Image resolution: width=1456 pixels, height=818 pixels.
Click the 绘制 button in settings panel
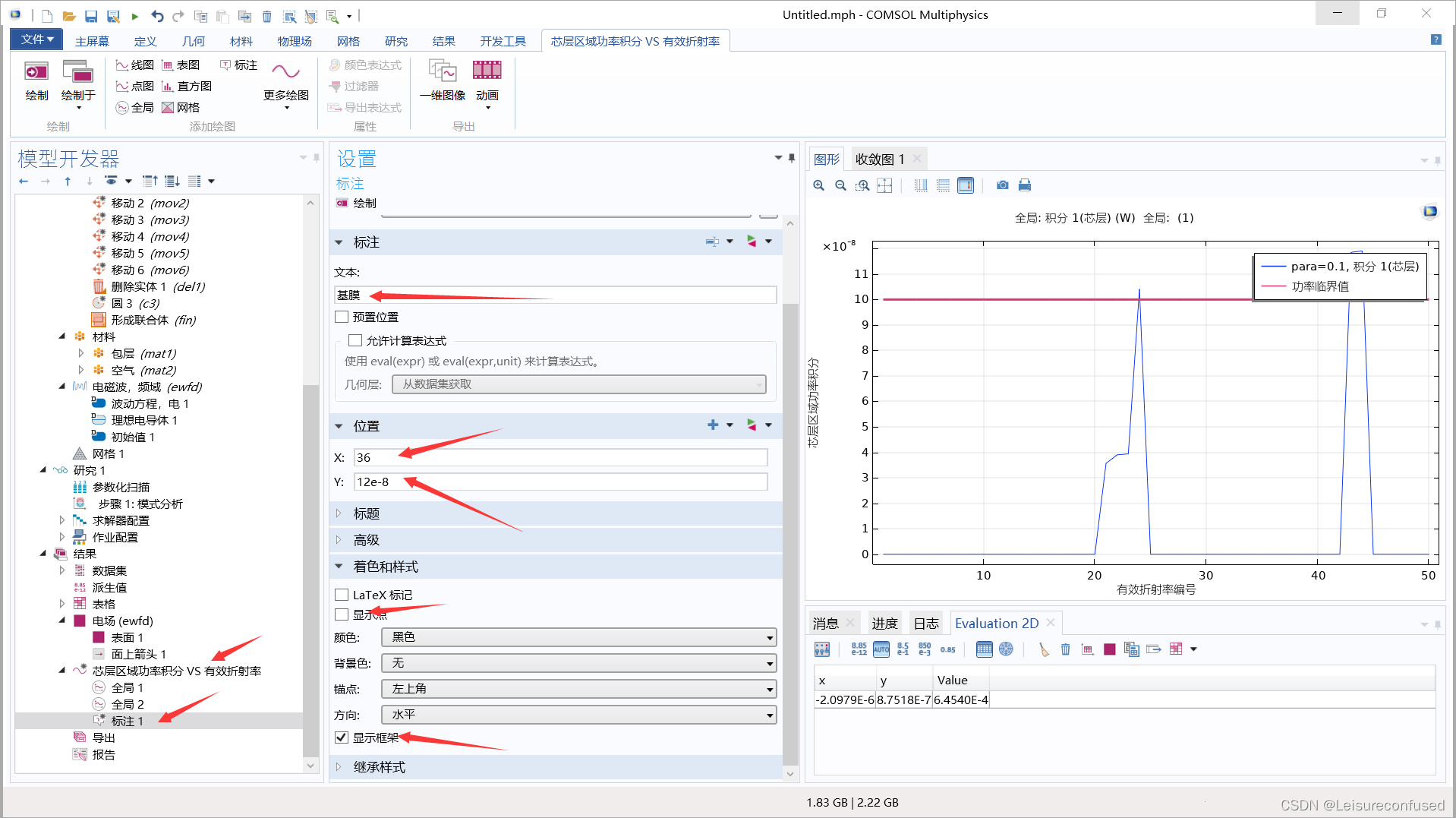pos(356,204)
